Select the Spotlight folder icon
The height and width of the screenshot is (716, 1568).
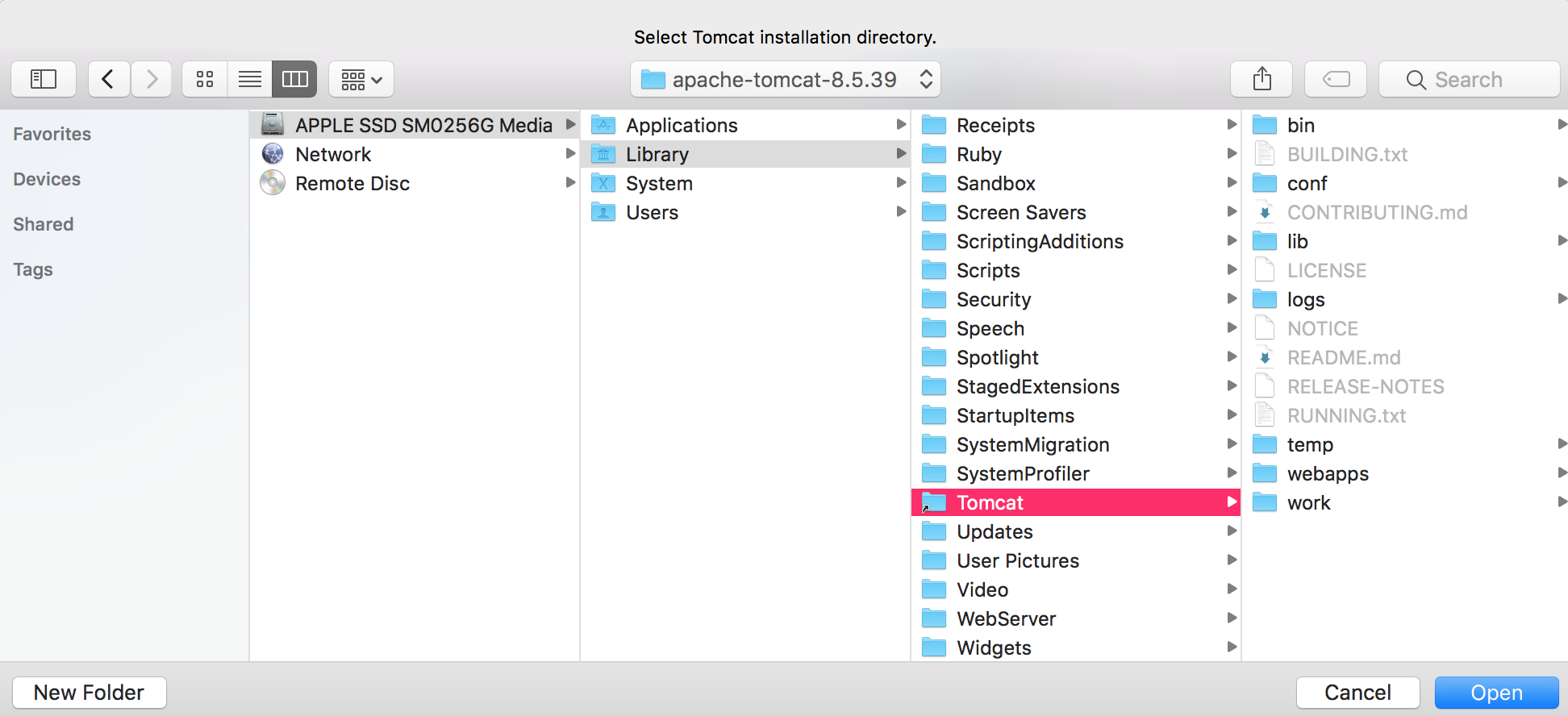[934, 357]
